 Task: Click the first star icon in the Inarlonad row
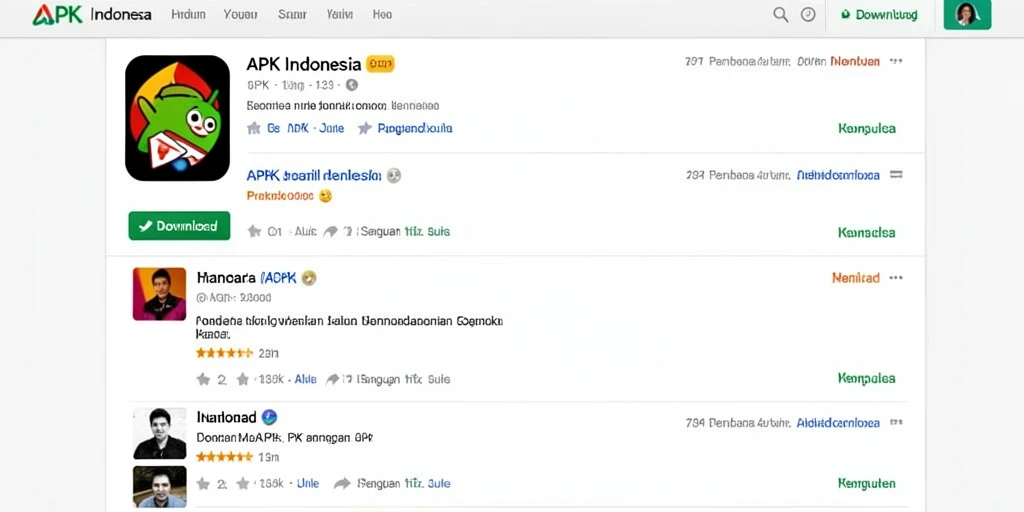tap(203, 483)
